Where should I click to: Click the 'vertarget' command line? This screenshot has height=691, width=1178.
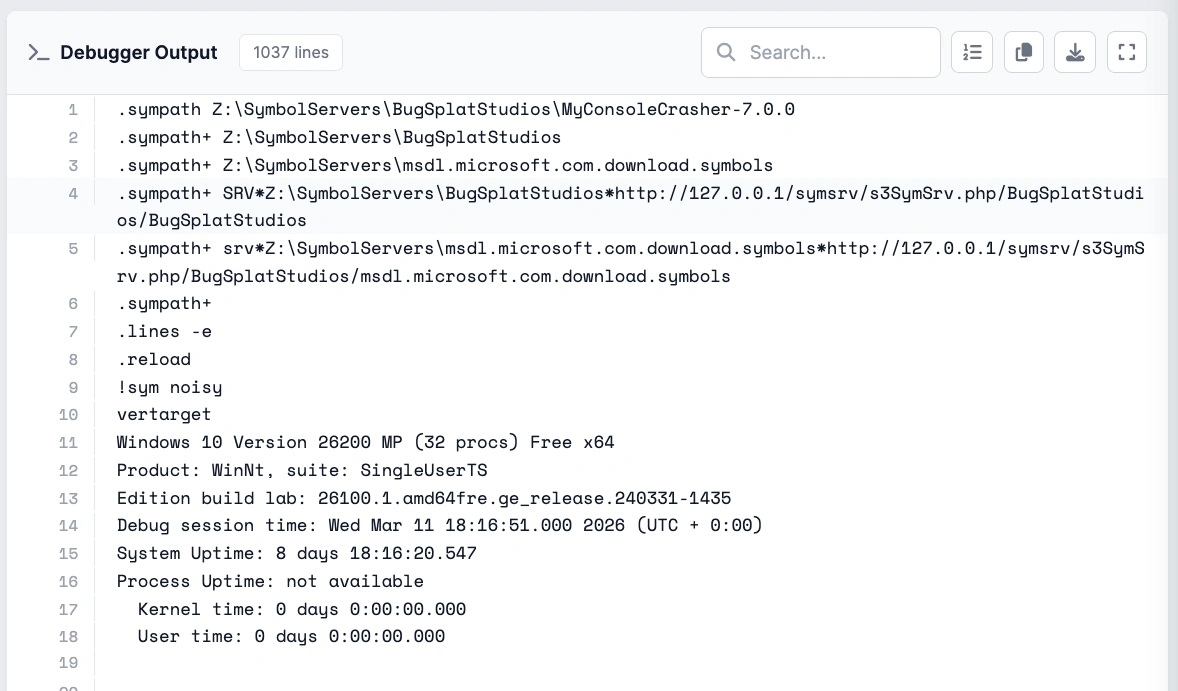(164, 415)
